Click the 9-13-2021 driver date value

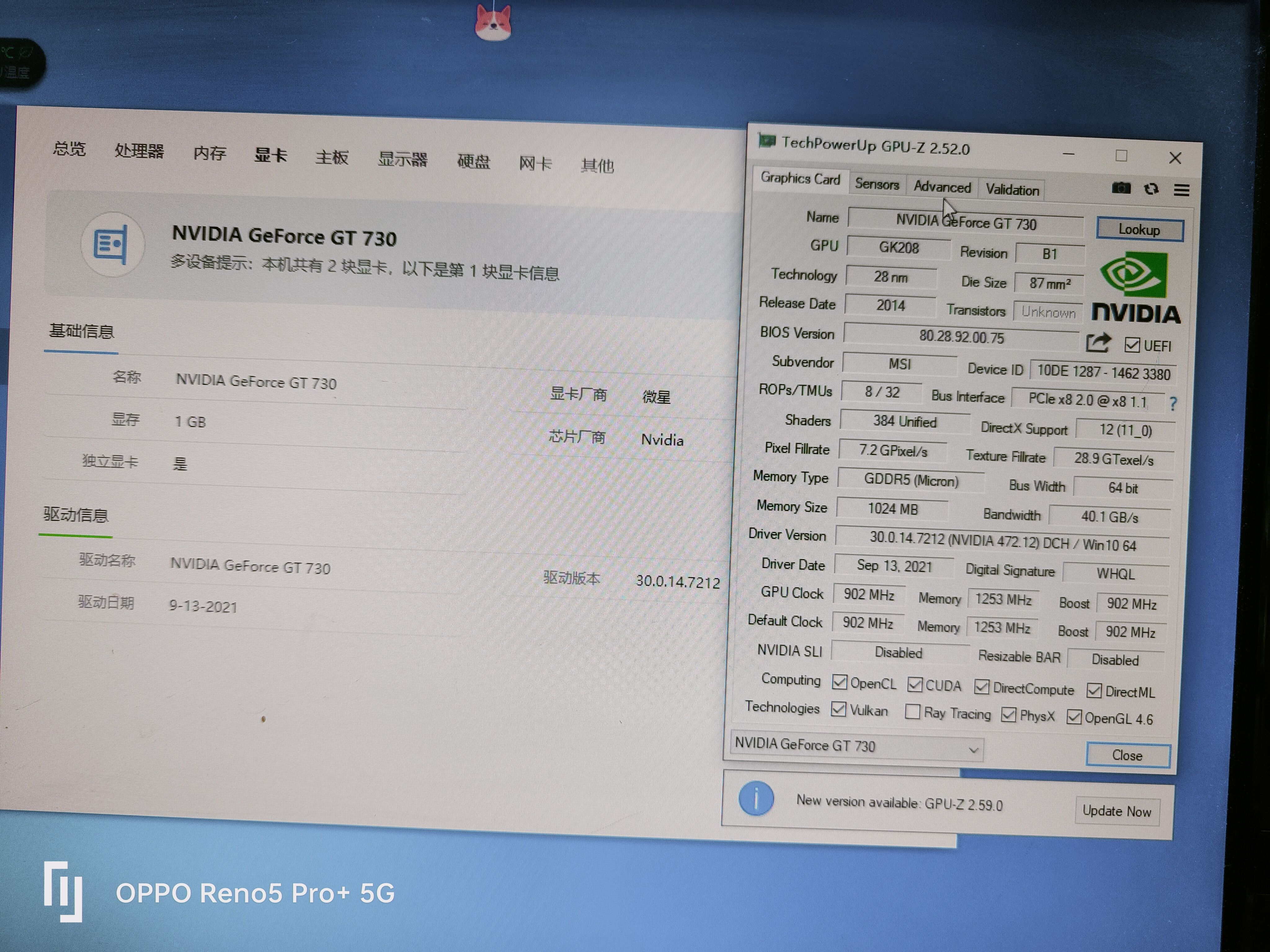point(203,606)
